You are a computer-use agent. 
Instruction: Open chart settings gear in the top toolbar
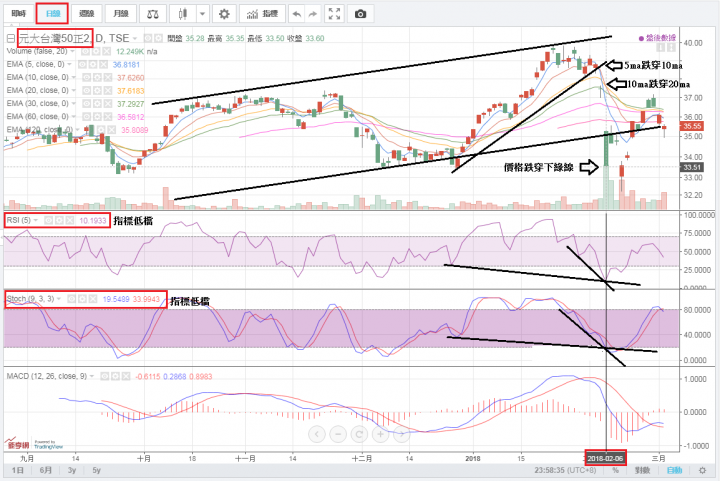click(x=224, y=14)
